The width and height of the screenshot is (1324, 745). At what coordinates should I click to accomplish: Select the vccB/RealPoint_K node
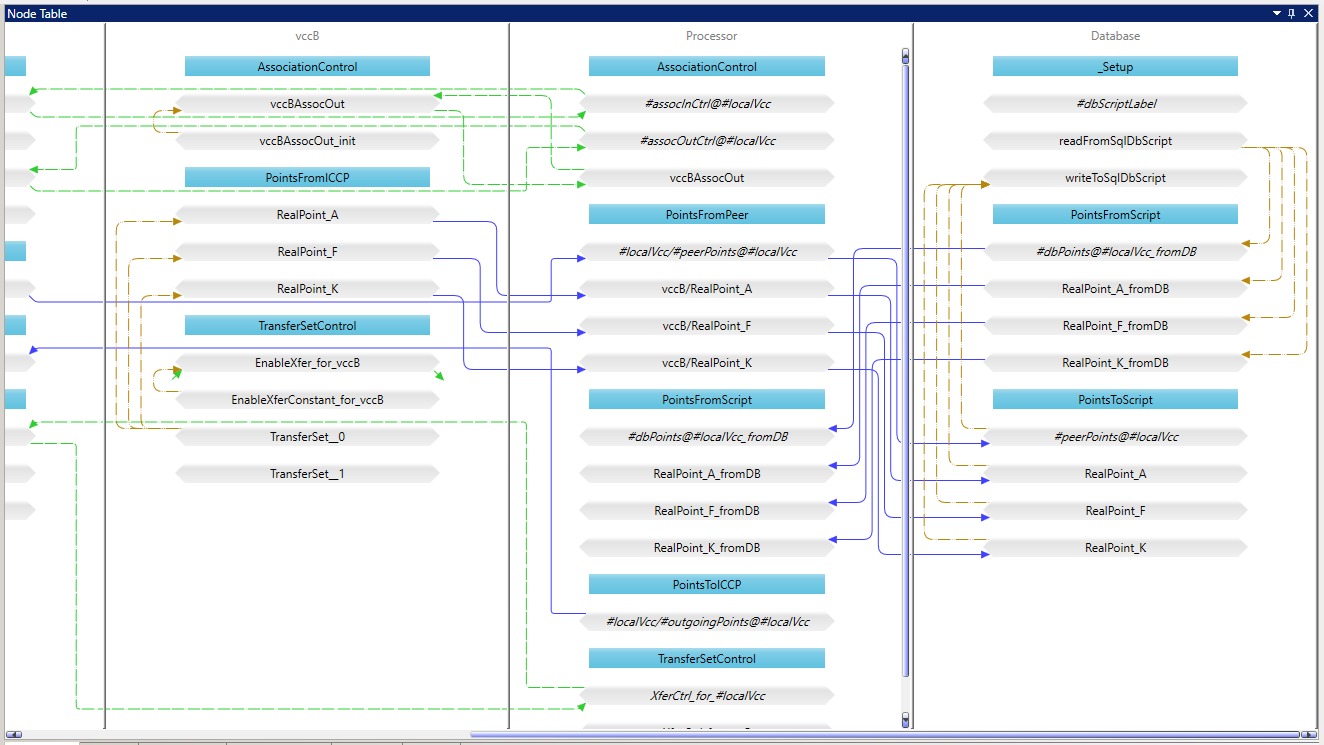[x=707, y=362]
